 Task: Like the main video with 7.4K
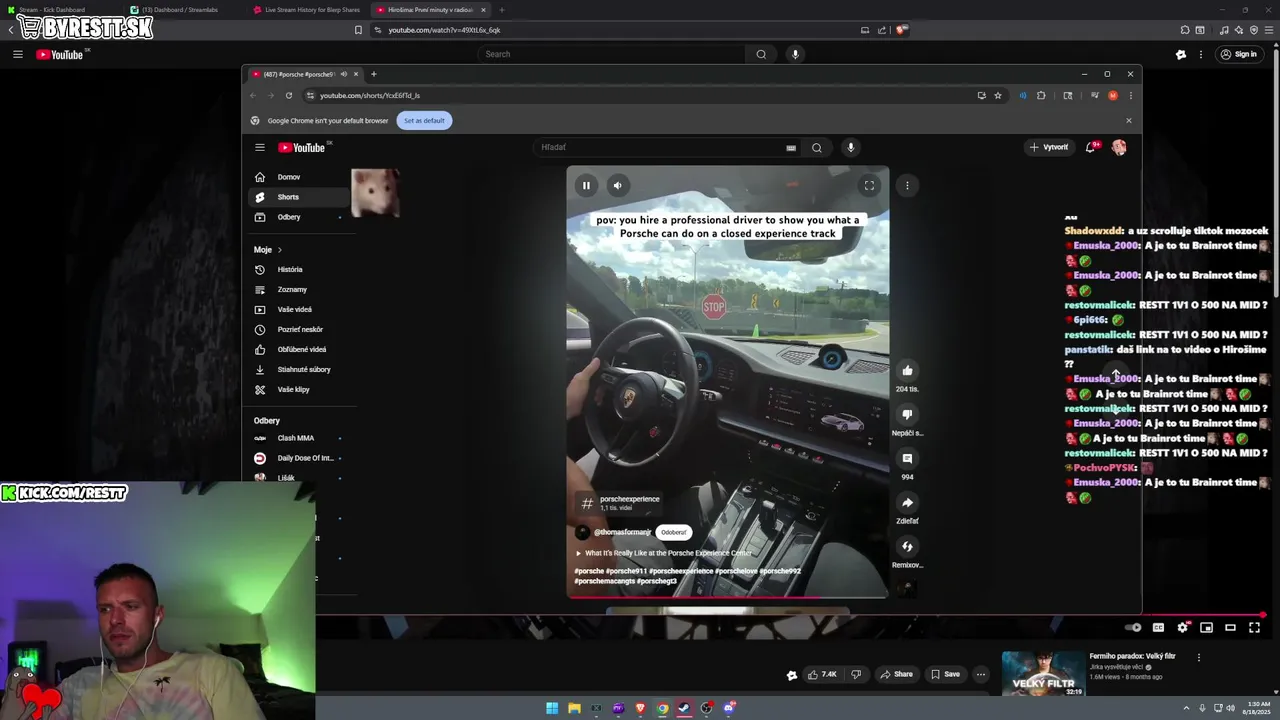coord(822,674)
